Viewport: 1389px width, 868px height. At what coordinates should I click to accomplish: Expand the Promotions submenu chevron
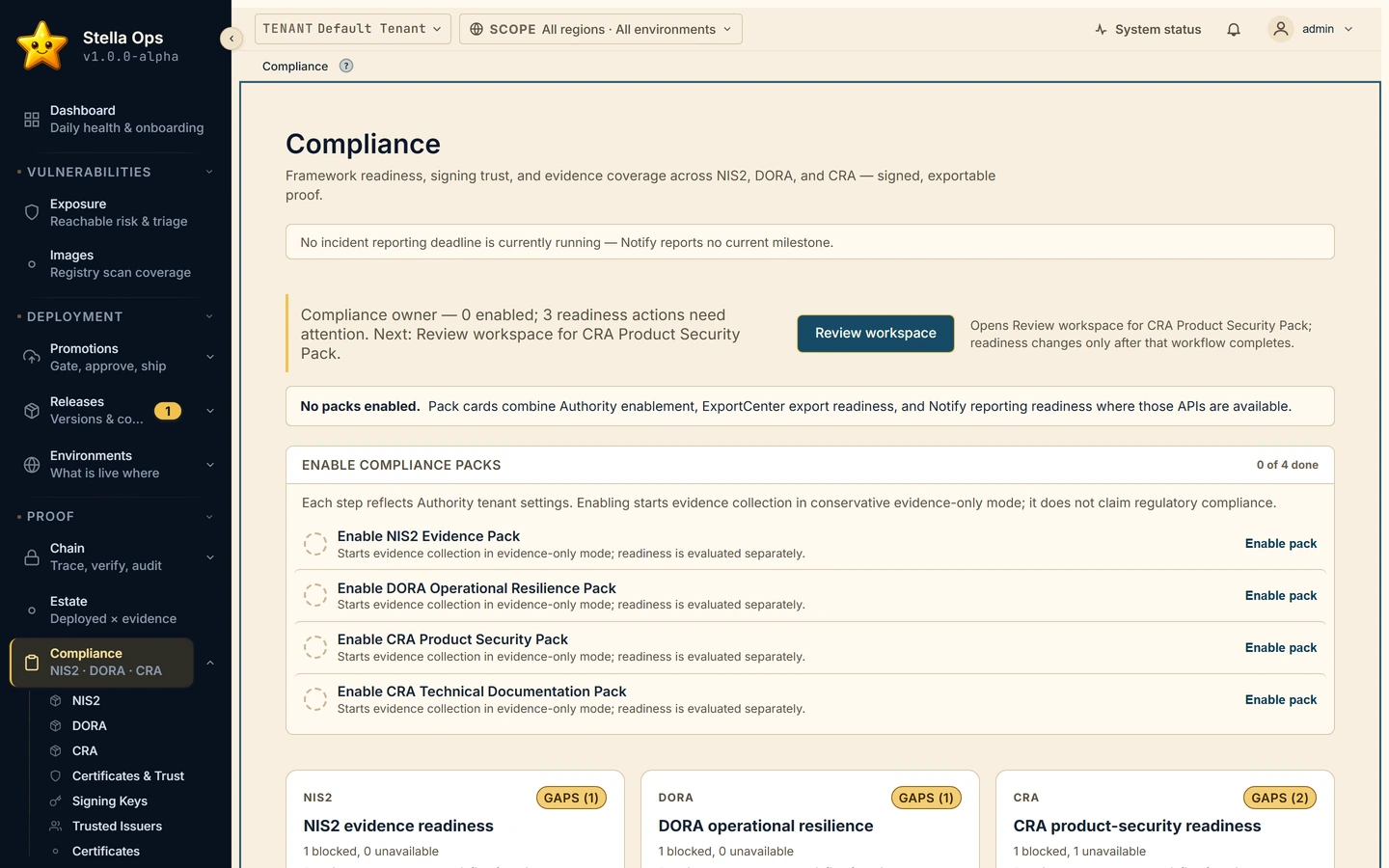[210, 357]
